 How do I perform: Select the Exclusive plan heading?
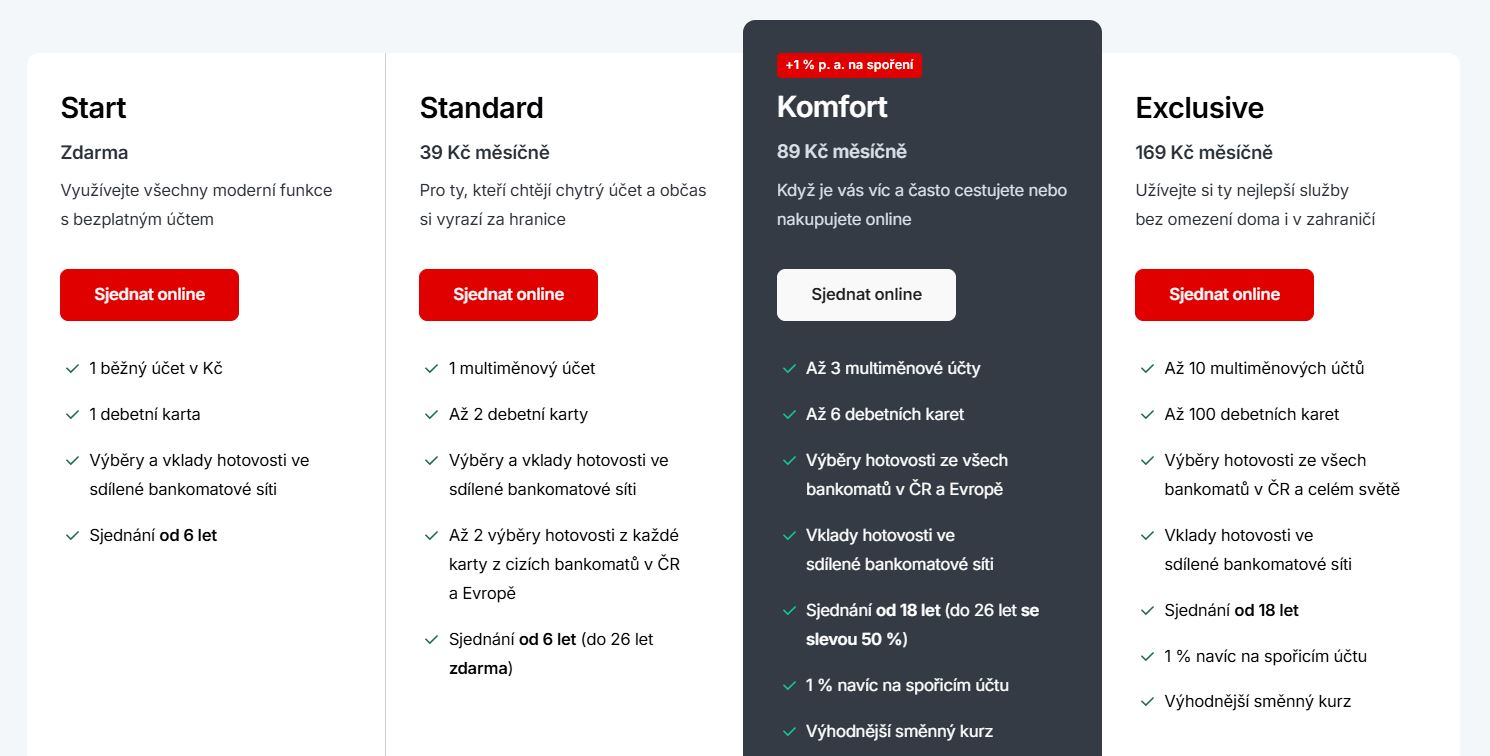pyautogui.click(x=1199, y=108)
